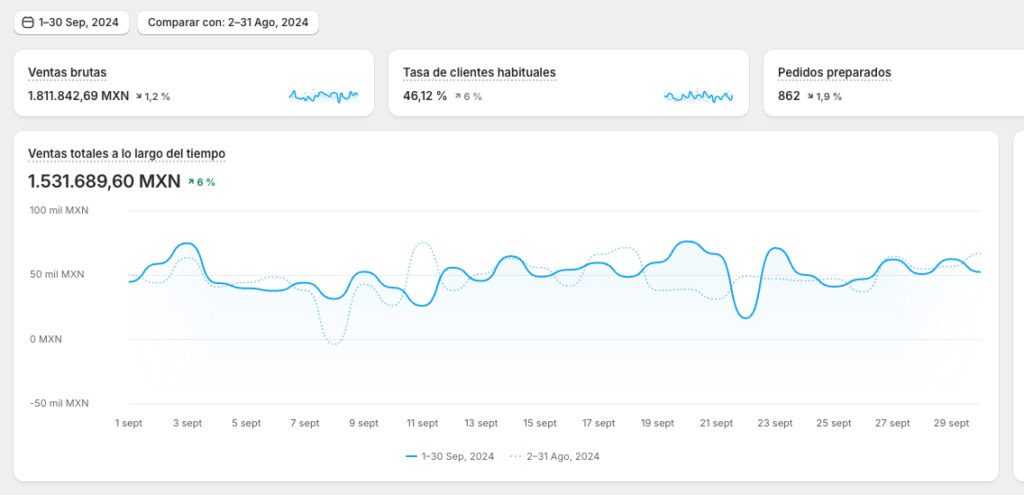This screenshot has width=1024, height=495.
Task: Click the up-trend arrow in Tasa de clientes habituales
Action: click(458, 97)
